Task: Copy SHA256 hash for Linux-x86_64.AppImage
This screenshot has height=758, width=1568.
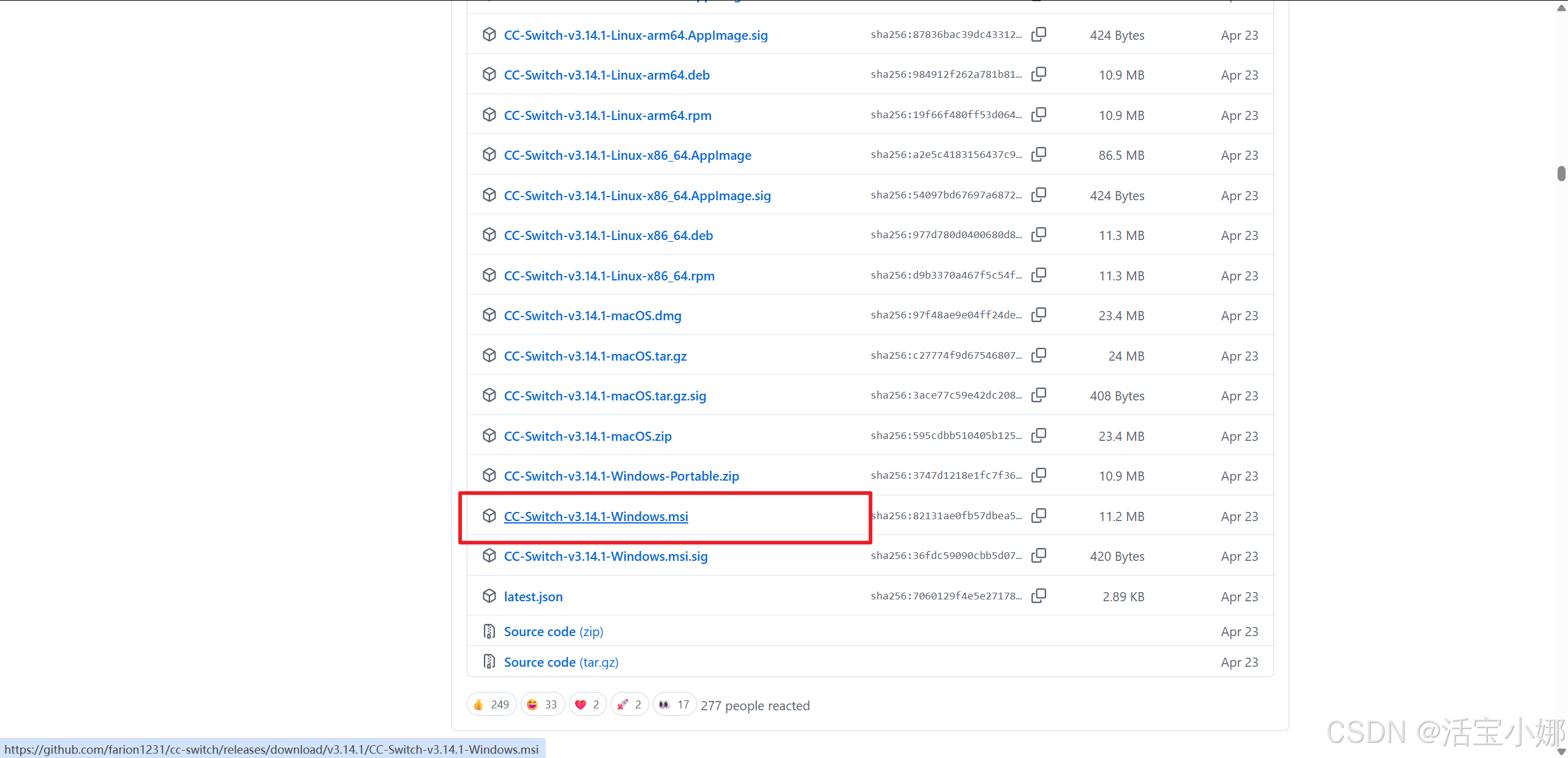Action: tap(1039, 154)
